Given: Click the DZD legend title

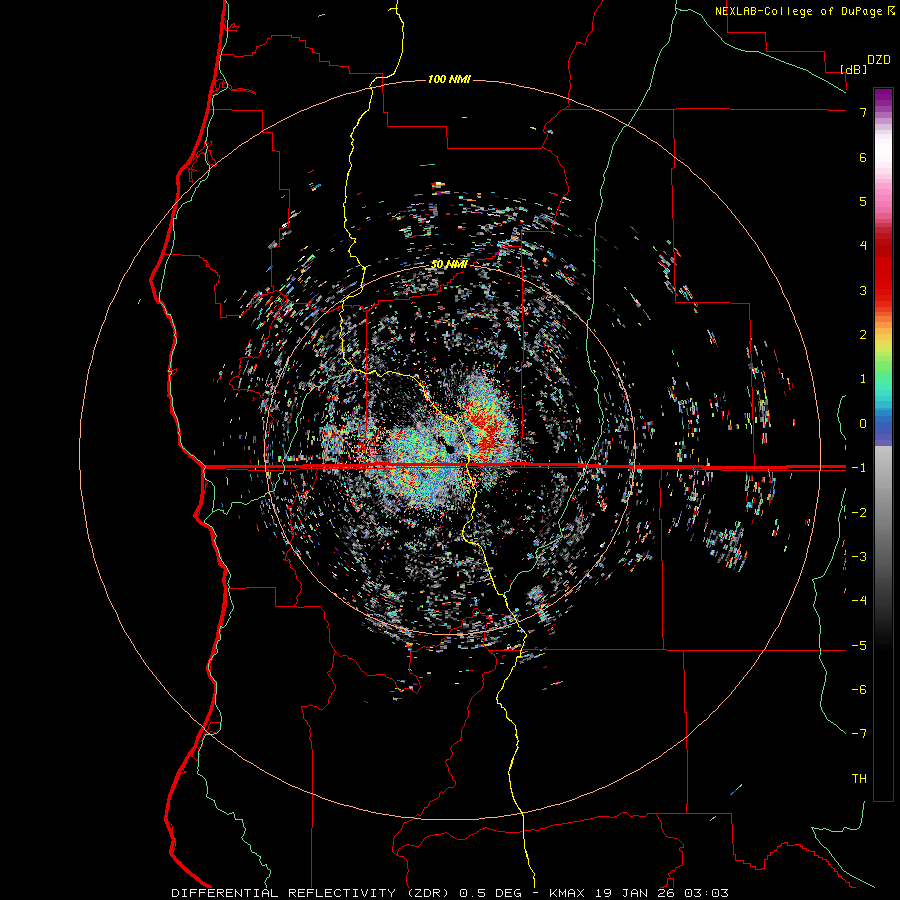Looking at the screenshot, I should 879,60.
